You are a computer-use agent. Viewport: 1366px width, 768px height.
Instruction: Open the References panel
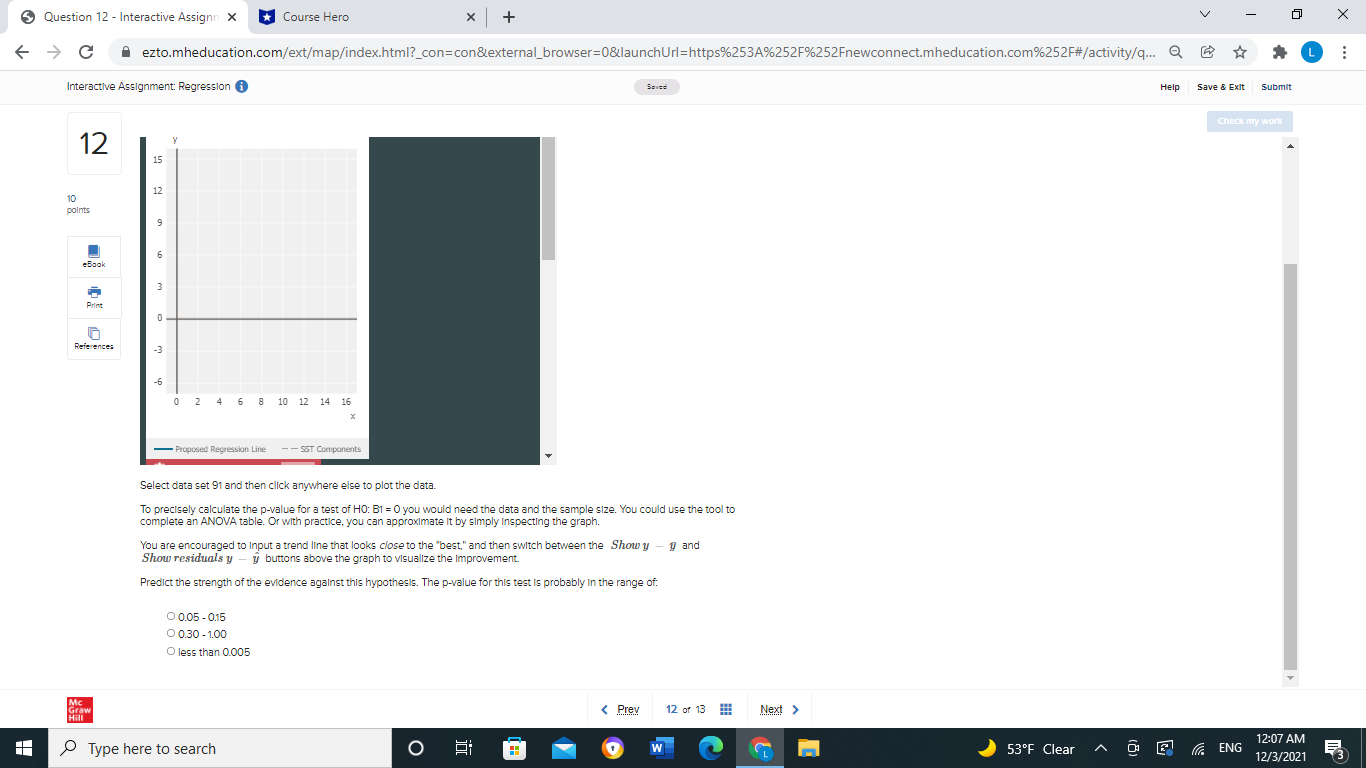[x=93, y=338]
